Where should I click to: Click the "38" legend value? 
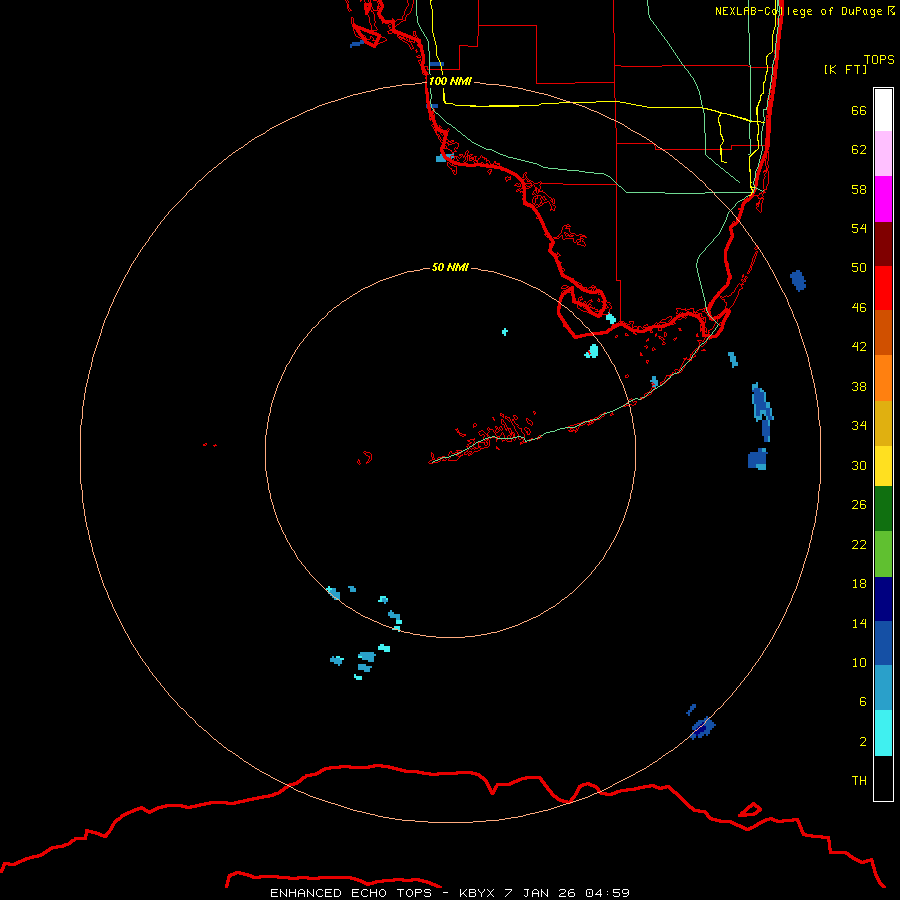click(859, 387)
